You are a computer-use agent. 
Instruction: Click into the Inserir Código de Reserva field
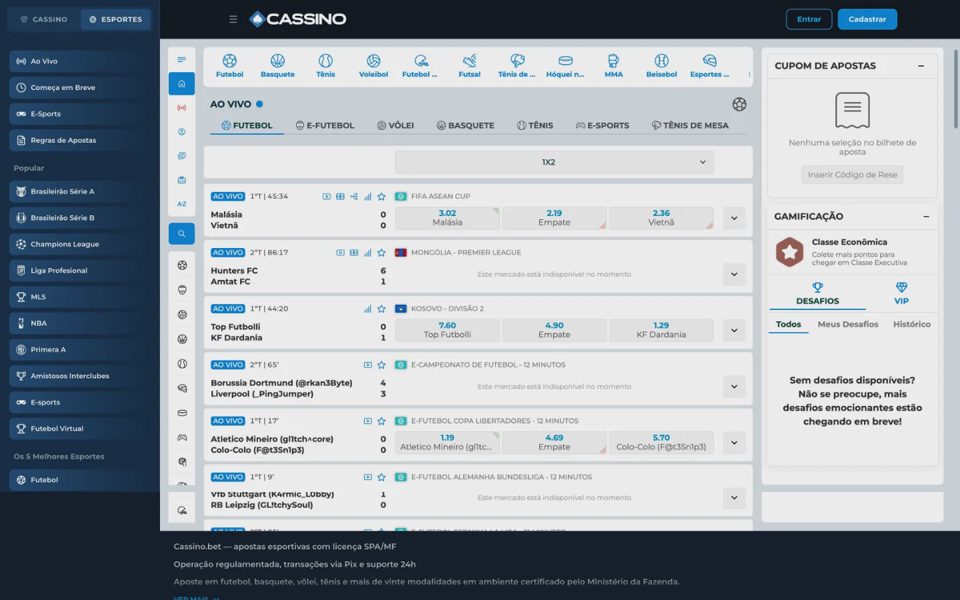coord(852,175)
